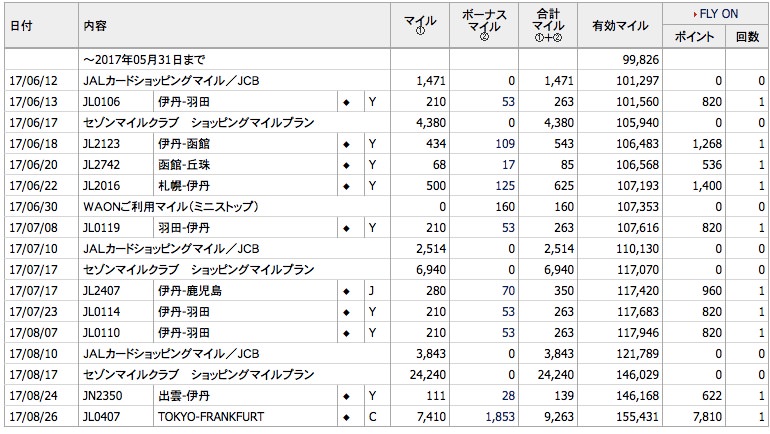Click the diamond icon for JL2407 伊丹-鹿児島

[345, 291]
